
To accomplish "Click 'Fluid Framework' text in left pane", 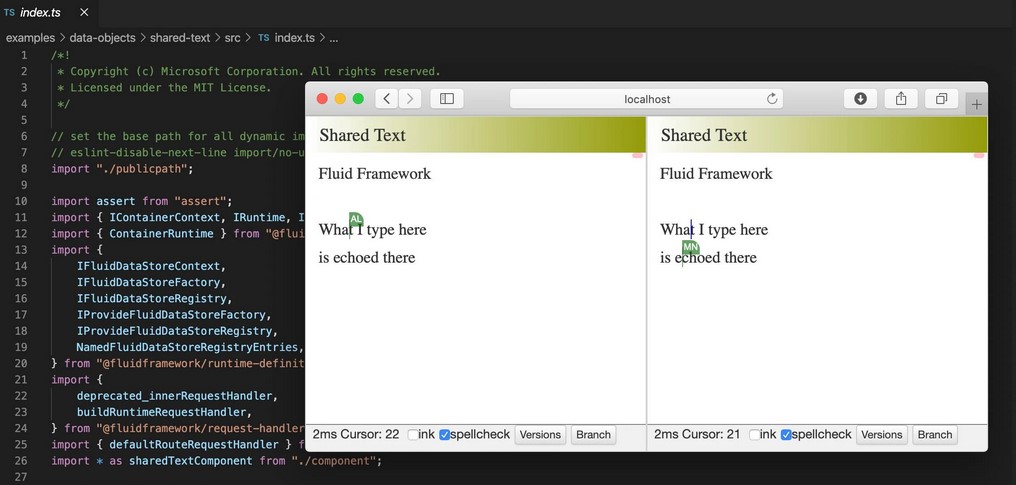I will (375, 174).
